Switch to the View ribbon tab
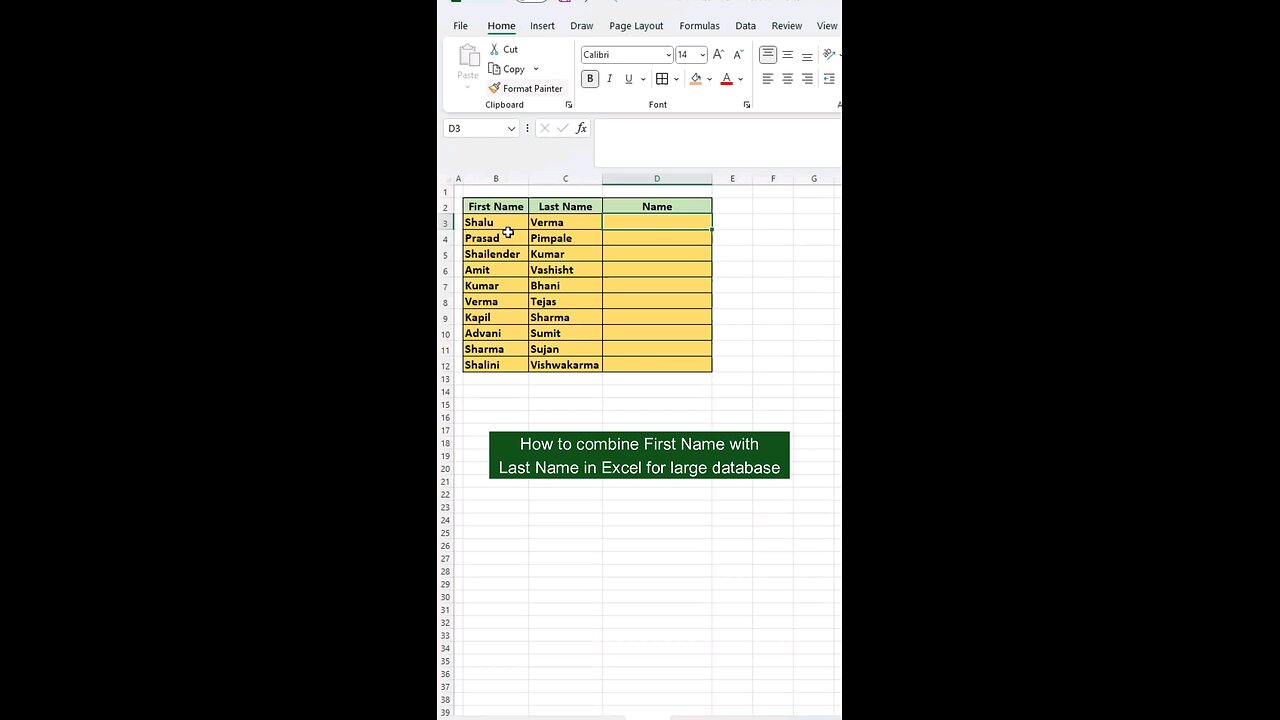The image size is (1280, 720). [827, 26]
